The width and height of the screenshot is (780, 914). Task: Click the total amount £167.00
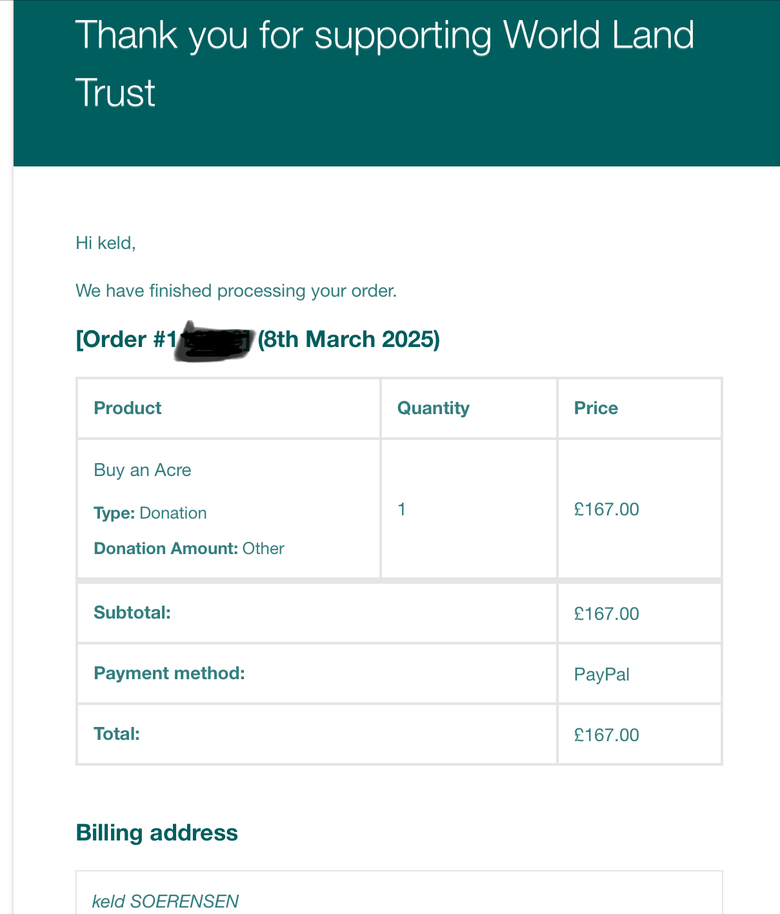tap(606, 735)
